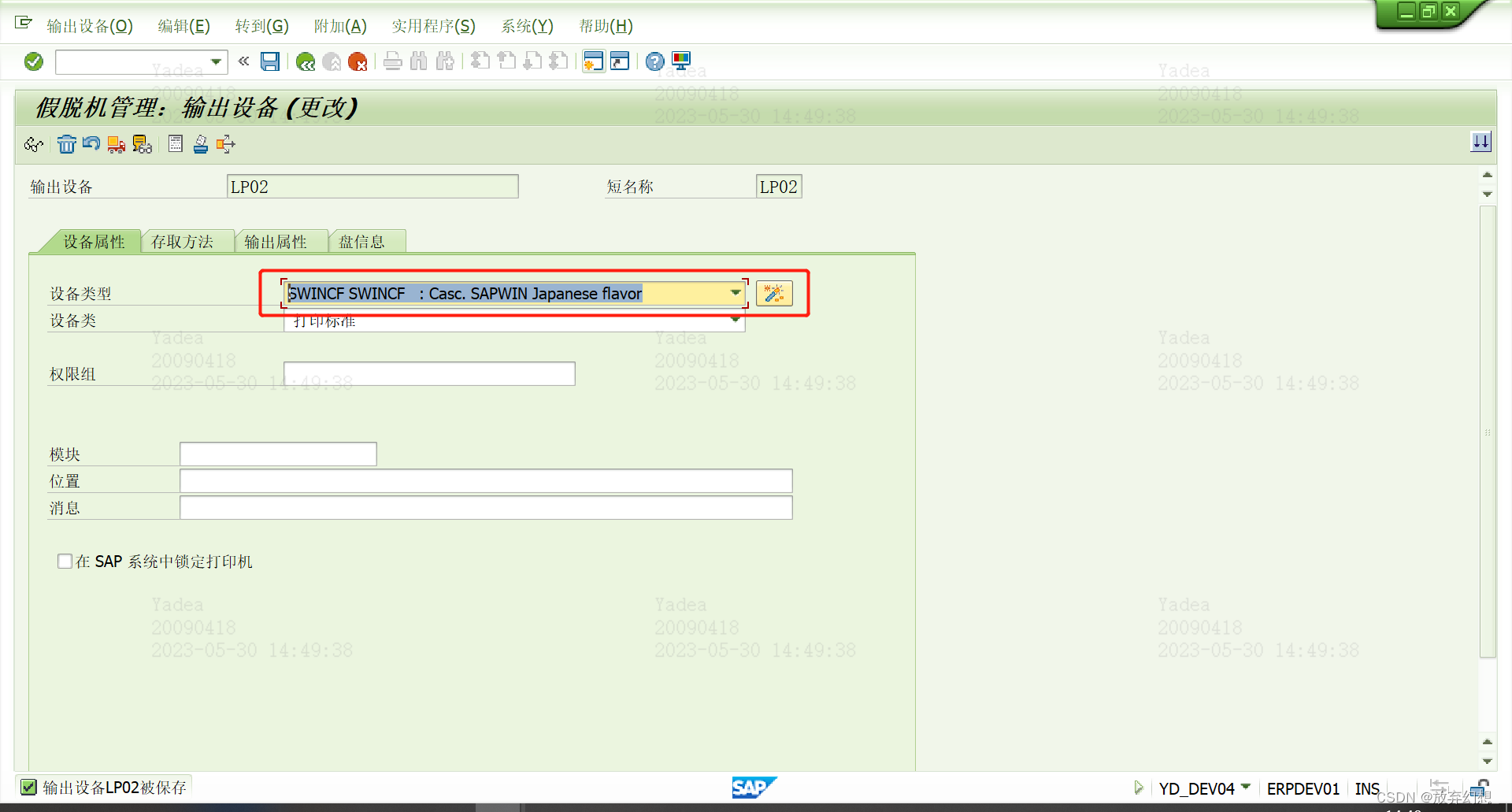Click the vertical scrollbar track on the right

pyautogui.click(x=1487, y=432)
